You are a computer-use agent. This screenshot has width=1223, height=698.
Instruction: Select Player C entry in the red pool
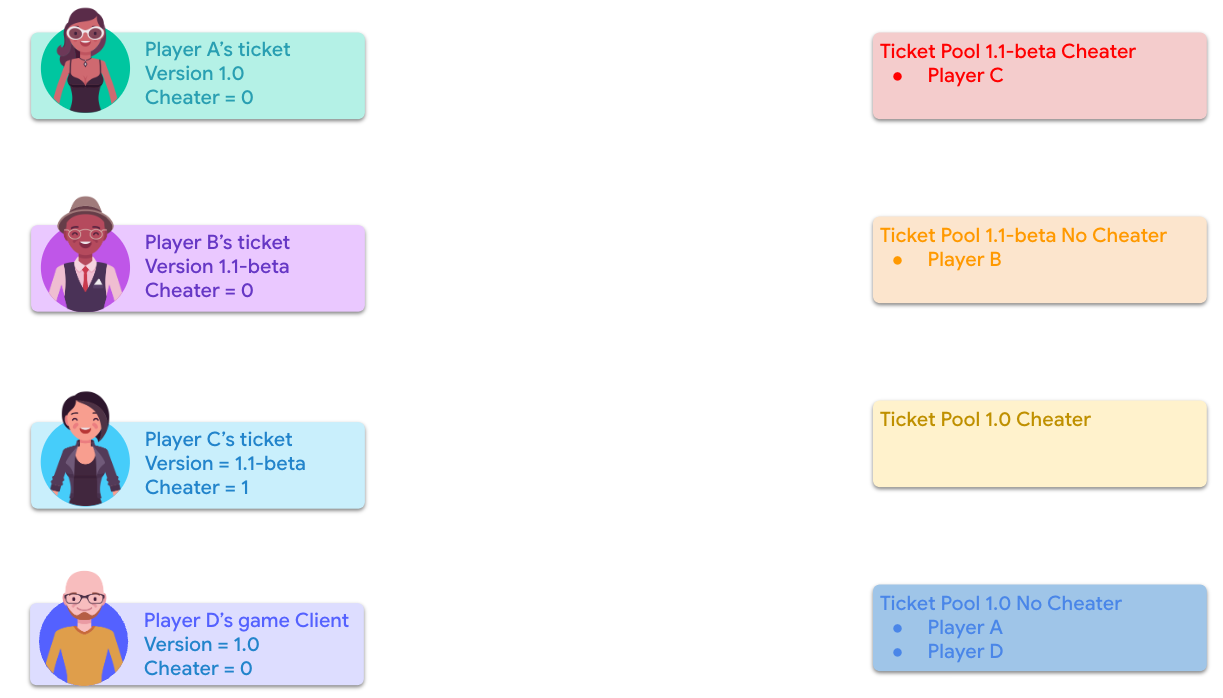965,76
